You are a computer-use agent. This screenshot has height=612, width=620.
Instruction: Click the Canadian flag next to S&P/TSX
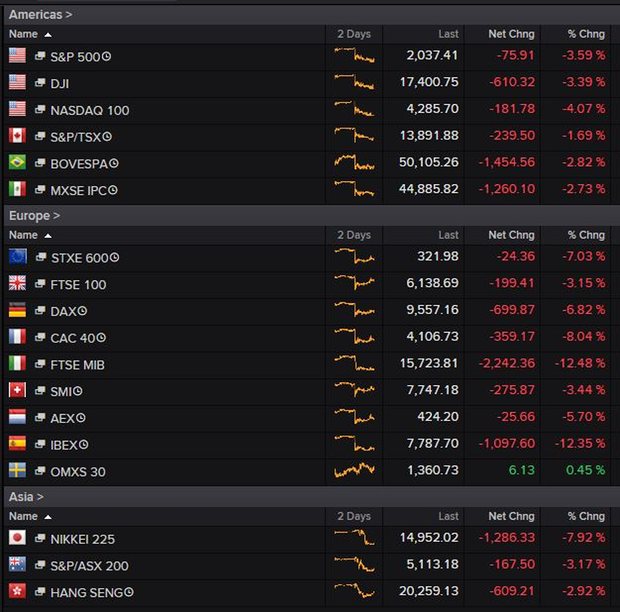click(x=17, y=136)
